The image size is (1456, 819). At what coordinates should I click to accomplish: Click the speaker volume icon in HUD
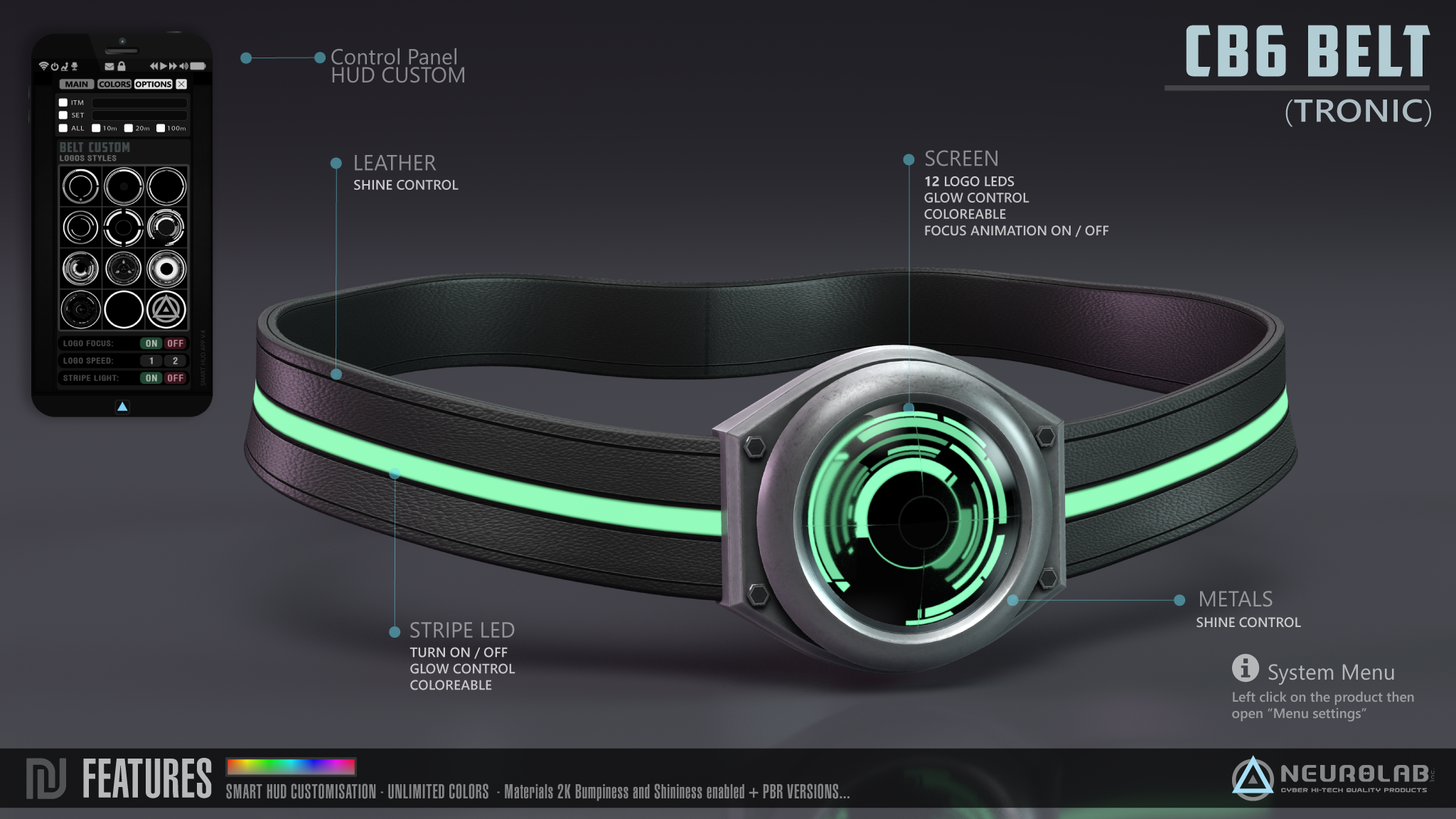coord(183,66)
